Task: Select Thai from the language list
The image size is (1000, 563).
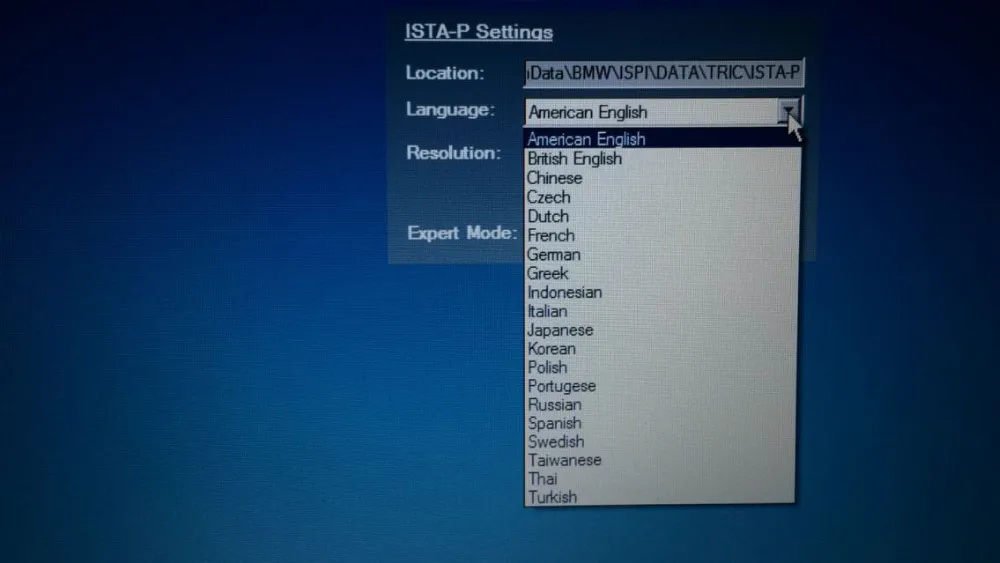Action: click(x=660, y=478)
